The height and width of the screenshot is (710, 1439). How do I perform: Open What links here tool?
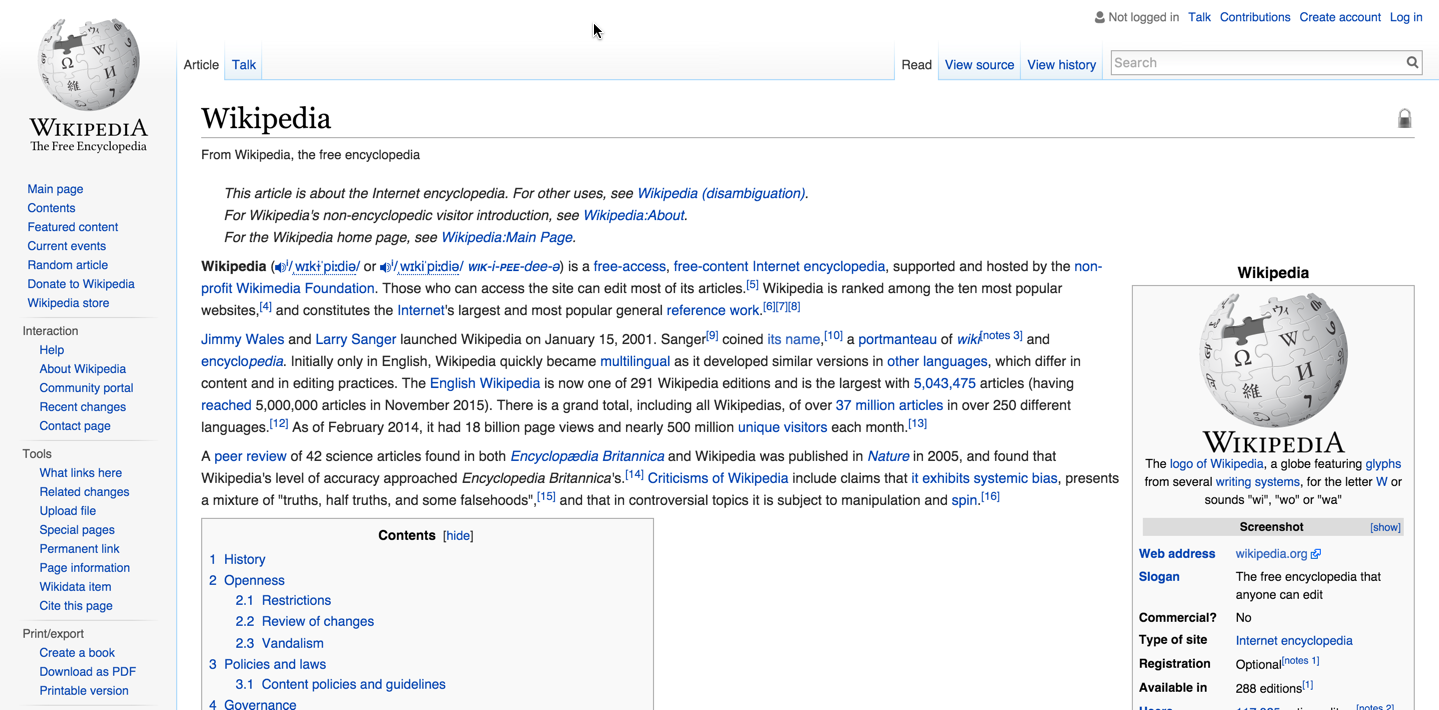pos(80,473)
